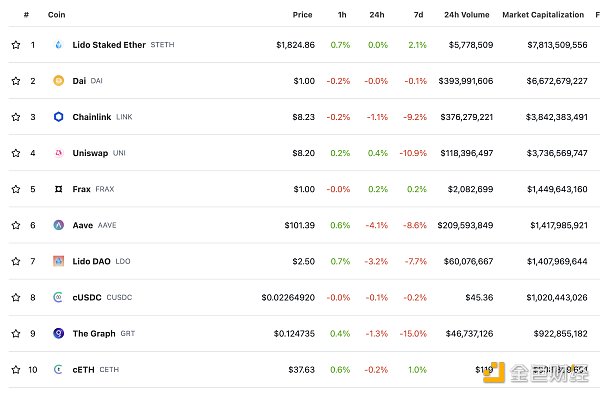Sort by Coin column header
Screen dimensions: 600x394
pyautogui.click(x=57, y=15)
